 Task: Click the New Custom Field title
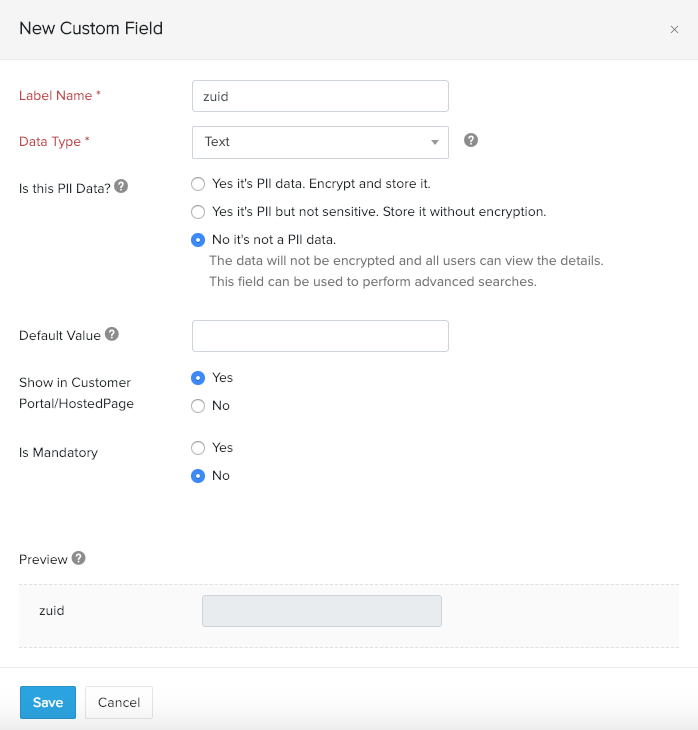pyautogui.click(x=91, y=28)
